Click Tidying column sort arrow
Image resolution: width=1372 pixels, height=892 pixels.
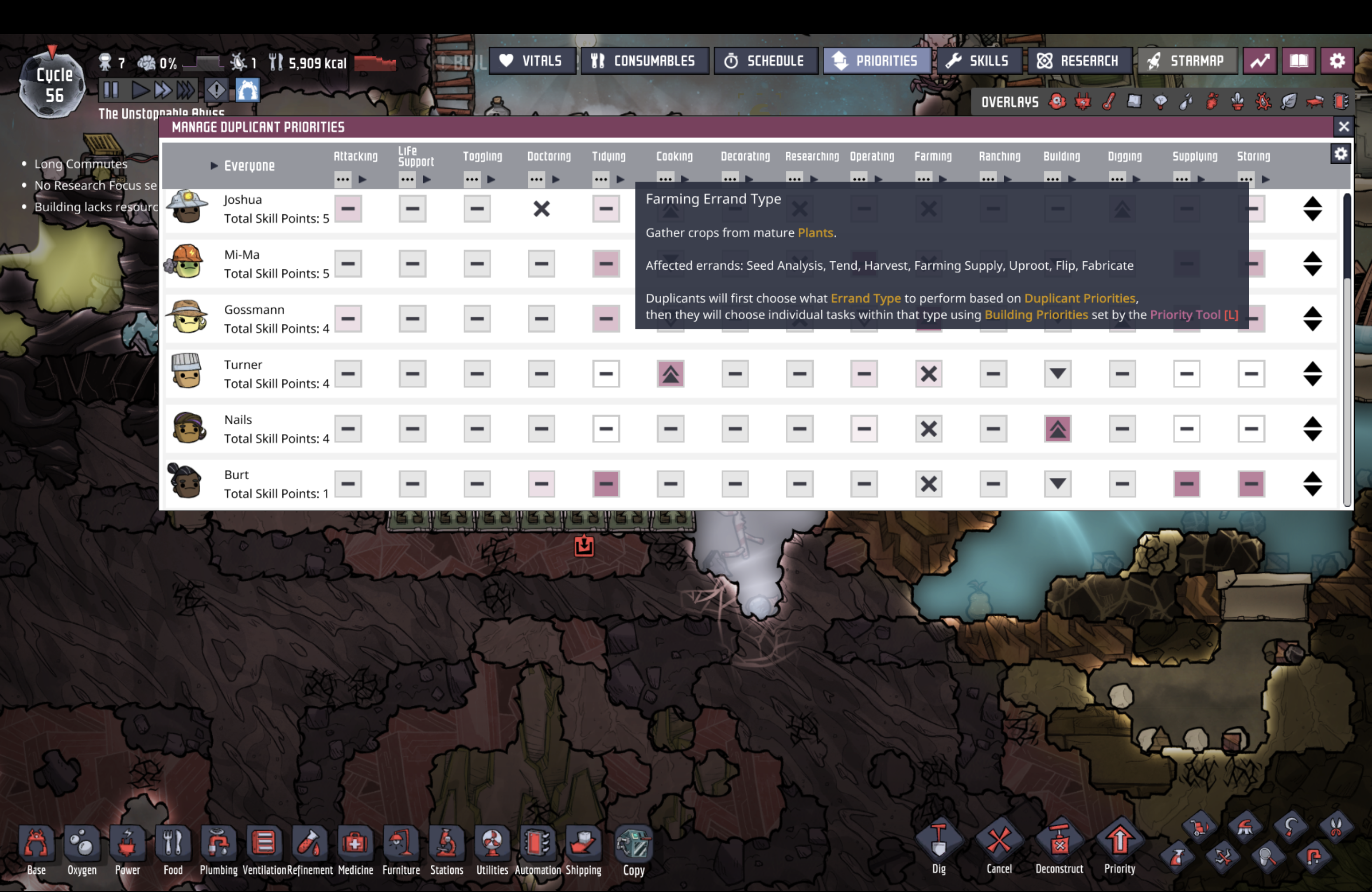click(620, 179)
